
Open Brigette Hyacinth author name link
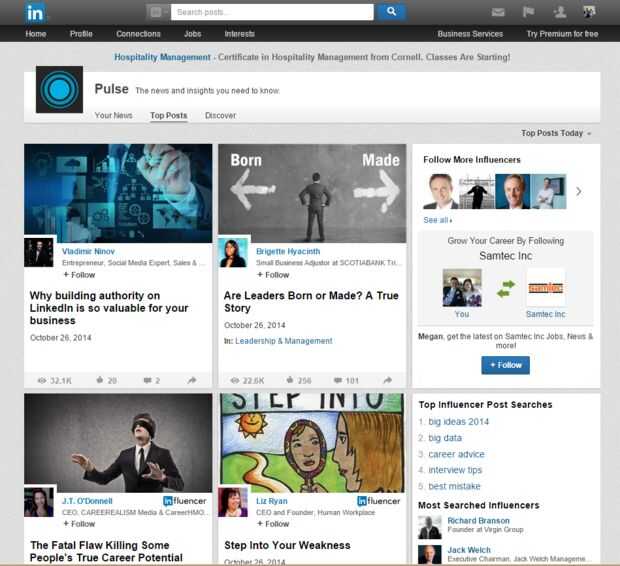pos(288,251)
